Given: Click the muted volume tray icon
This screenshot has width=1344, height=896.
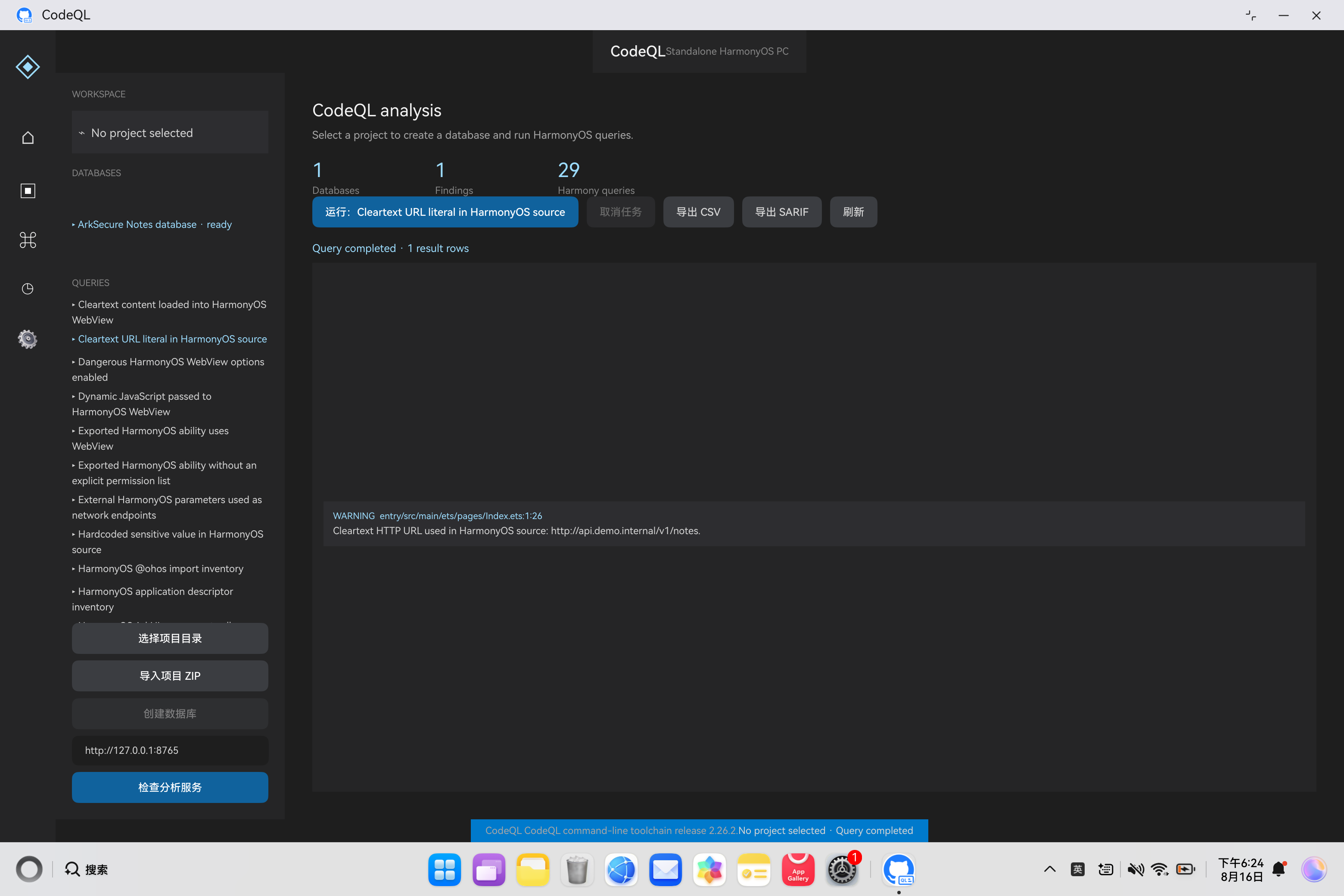Looking at the screenshot, I should click(1136, 869).
